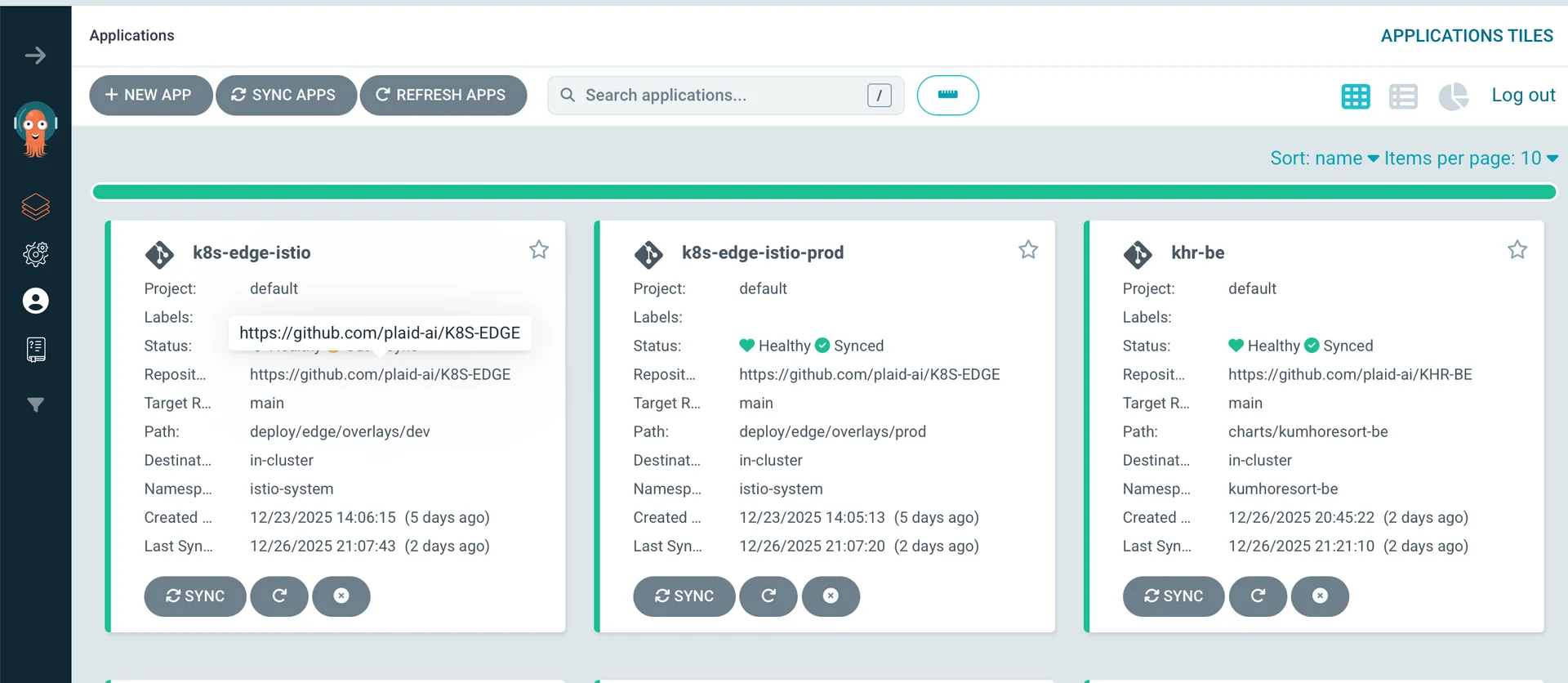Screen dimensions: 1568x683
Task: Open User Info icon in sidebar
Action: 35,301
